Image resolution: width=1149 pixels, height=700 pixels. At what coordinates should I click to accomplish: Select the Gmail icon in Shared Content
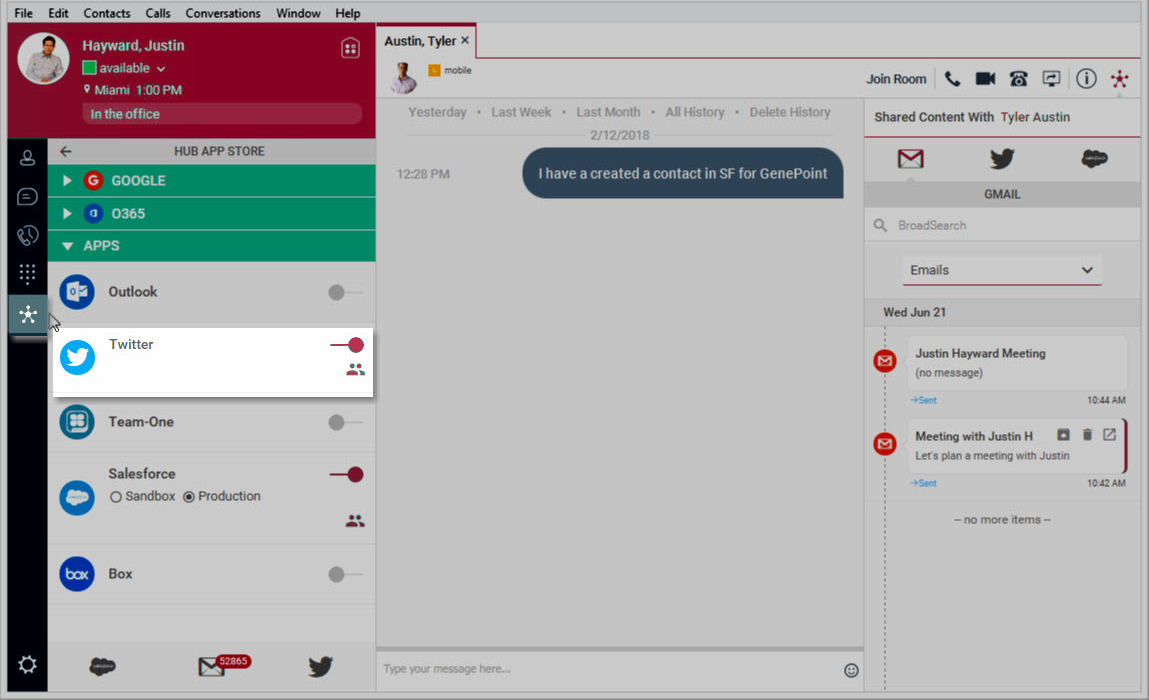tap(910, 158)
